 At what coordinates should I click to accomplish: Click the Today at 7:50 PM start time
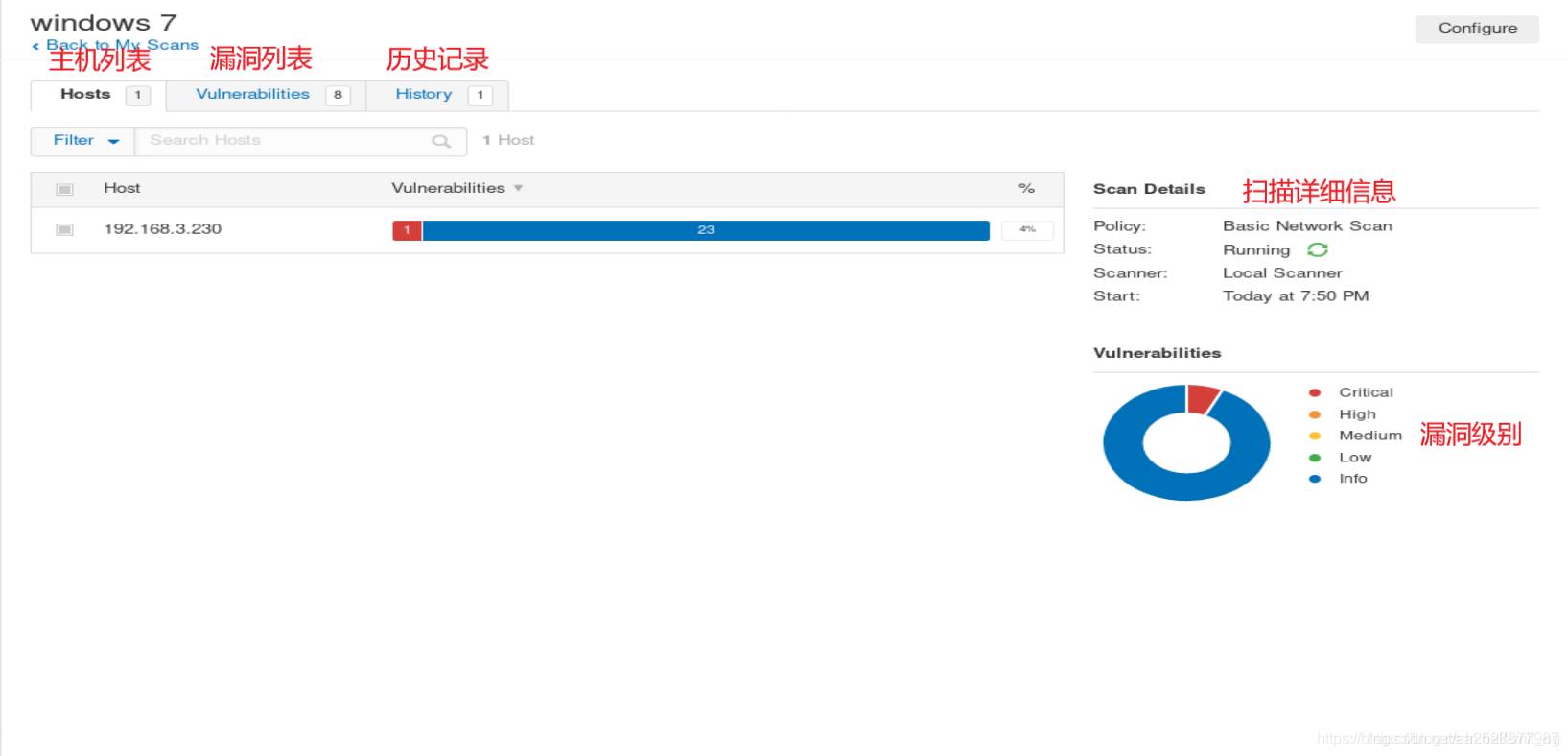(x=1296, y=296)
